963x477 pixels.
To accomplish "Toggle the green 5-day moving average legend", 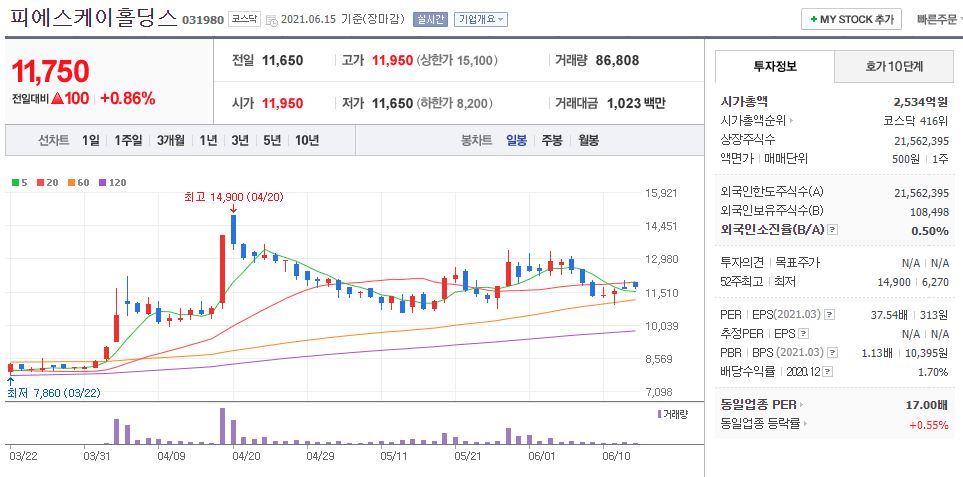I will coord(18,182).
